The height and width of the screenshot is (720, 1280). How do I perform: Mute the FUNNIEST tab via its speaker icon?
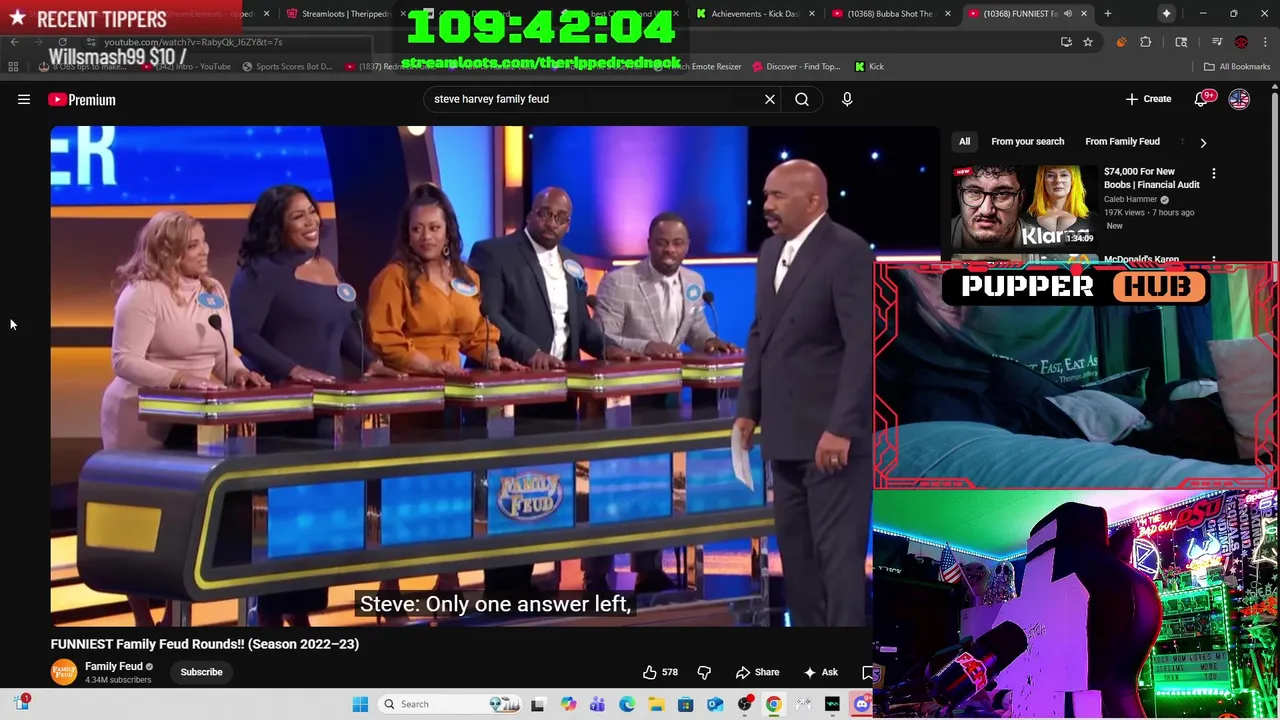[x=1068, y=14]
